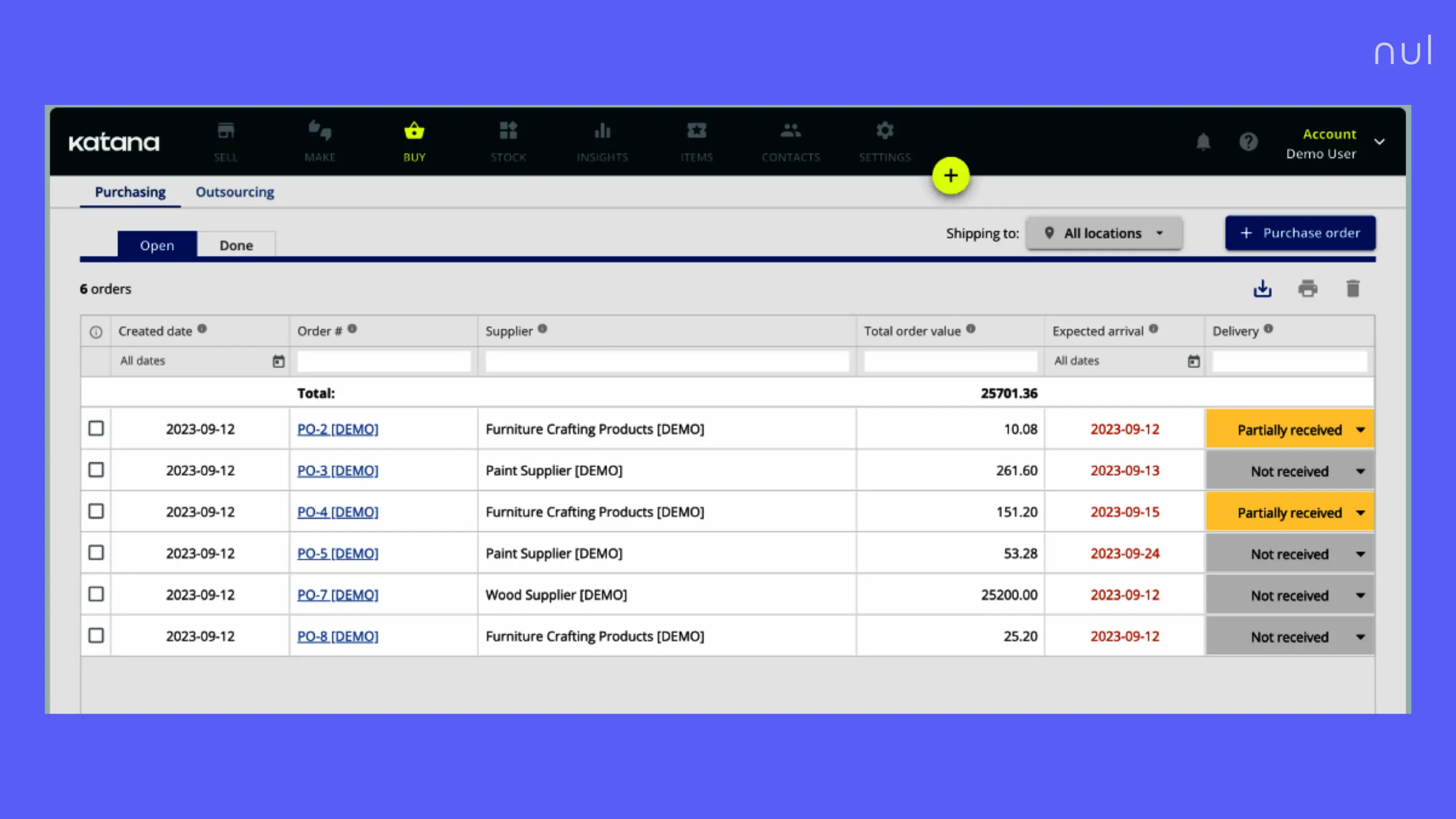Open the Buy basket icon
The height and width of the screenshot is (819, 1456).
(414, 131)
